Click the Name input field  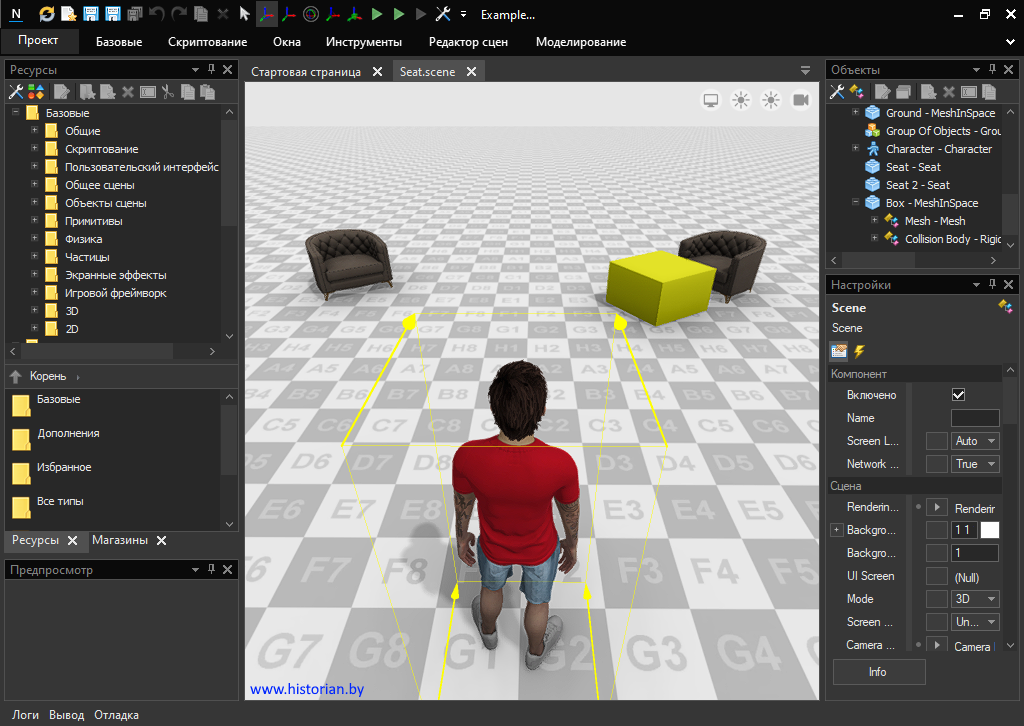974,418
